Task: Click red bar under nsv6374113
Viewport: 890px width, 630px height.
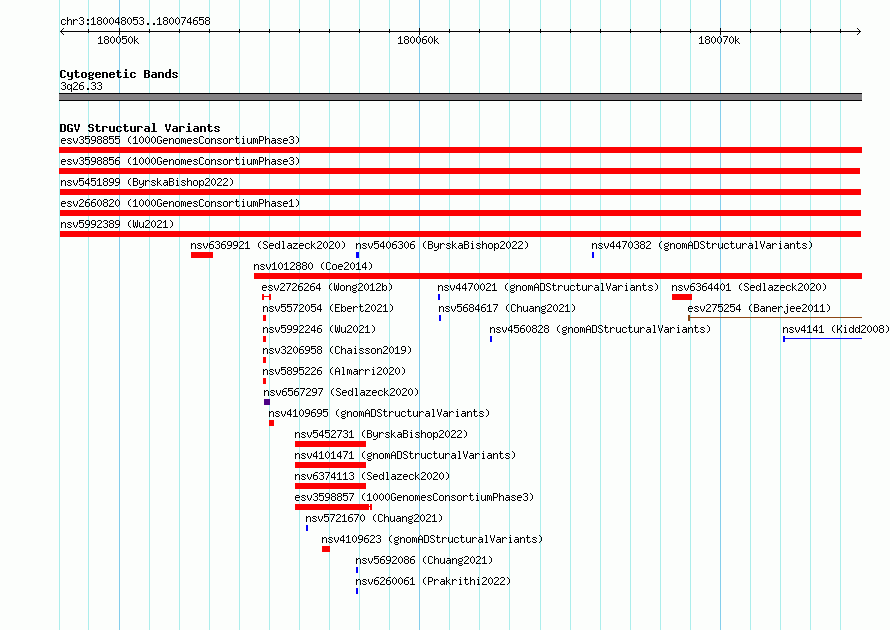Action: tap(330, 486)
